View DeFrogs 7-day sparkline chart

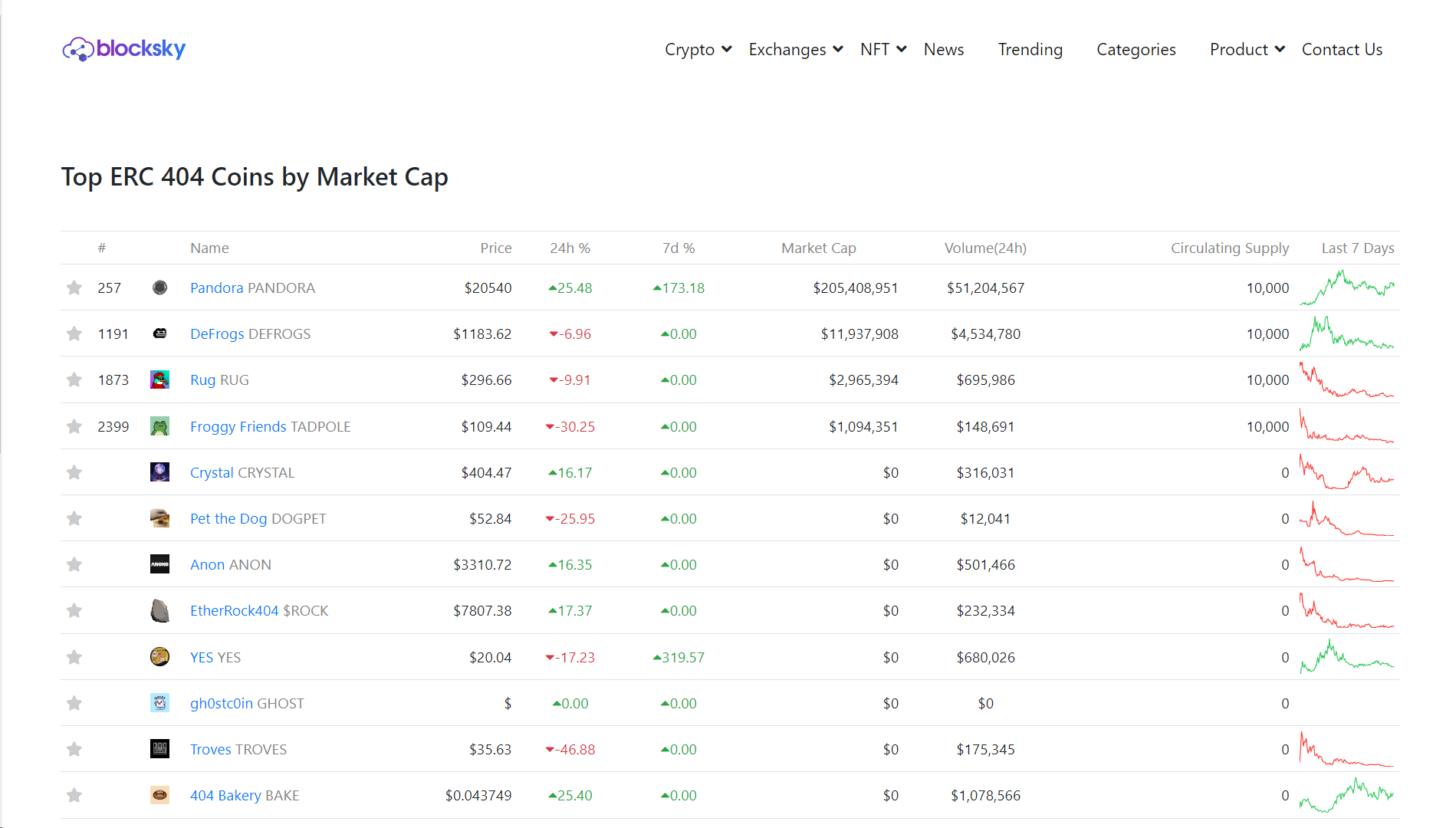(1347, 333)
